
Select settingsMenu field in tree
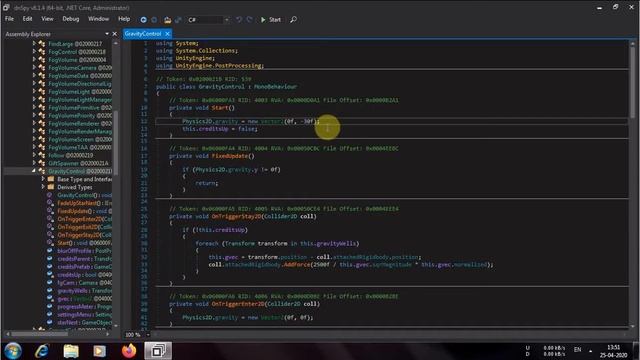[84, 314]
